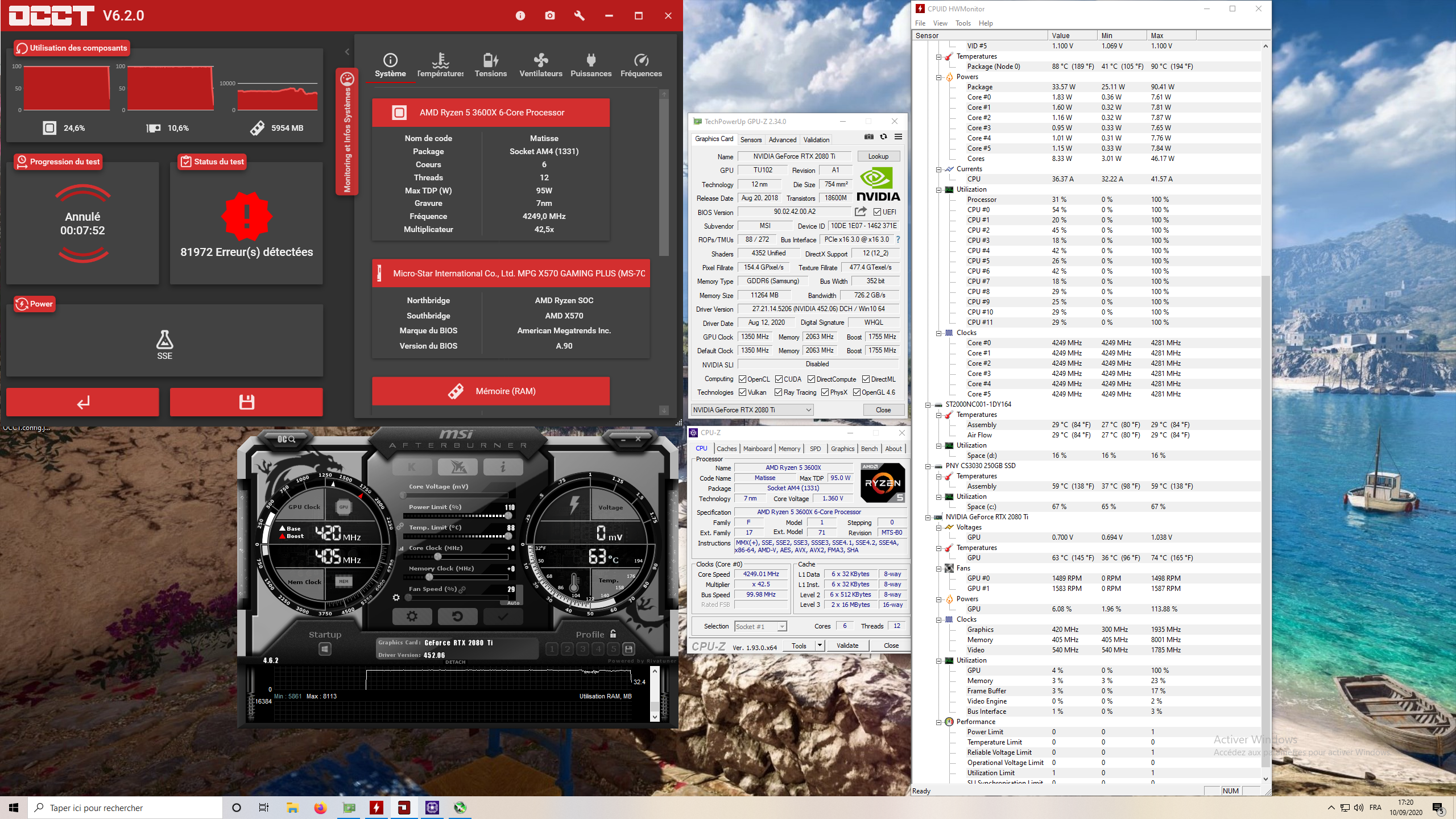The width and height of the screenshot is (1456, 819).
Task: Click the Validate button in CPU-Z
Action: coord(847,646)
